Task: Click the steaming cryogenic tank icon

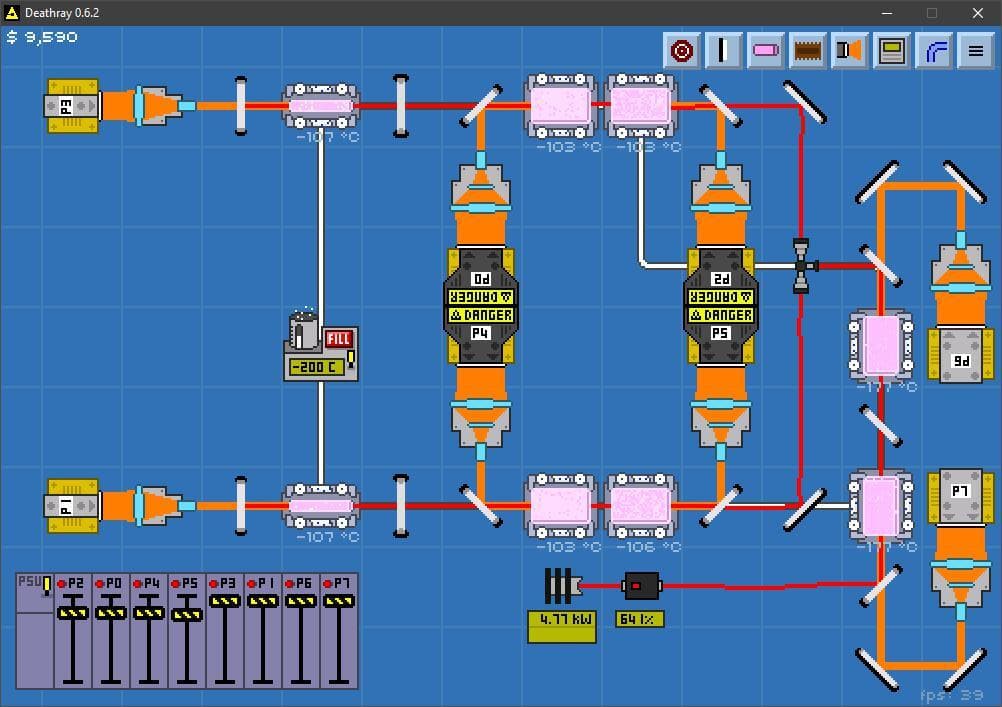Action: tap(303, 329)
